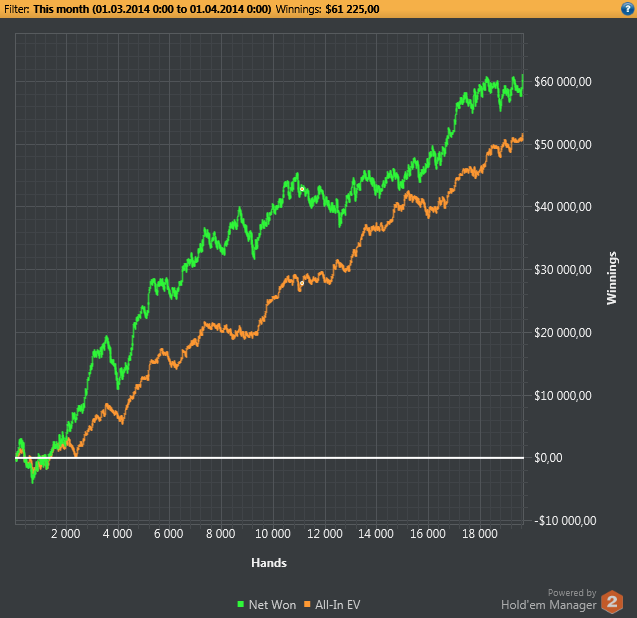Toggle the green Net Won legend swatch
637x618 pixels.
(x=240, y=605)
